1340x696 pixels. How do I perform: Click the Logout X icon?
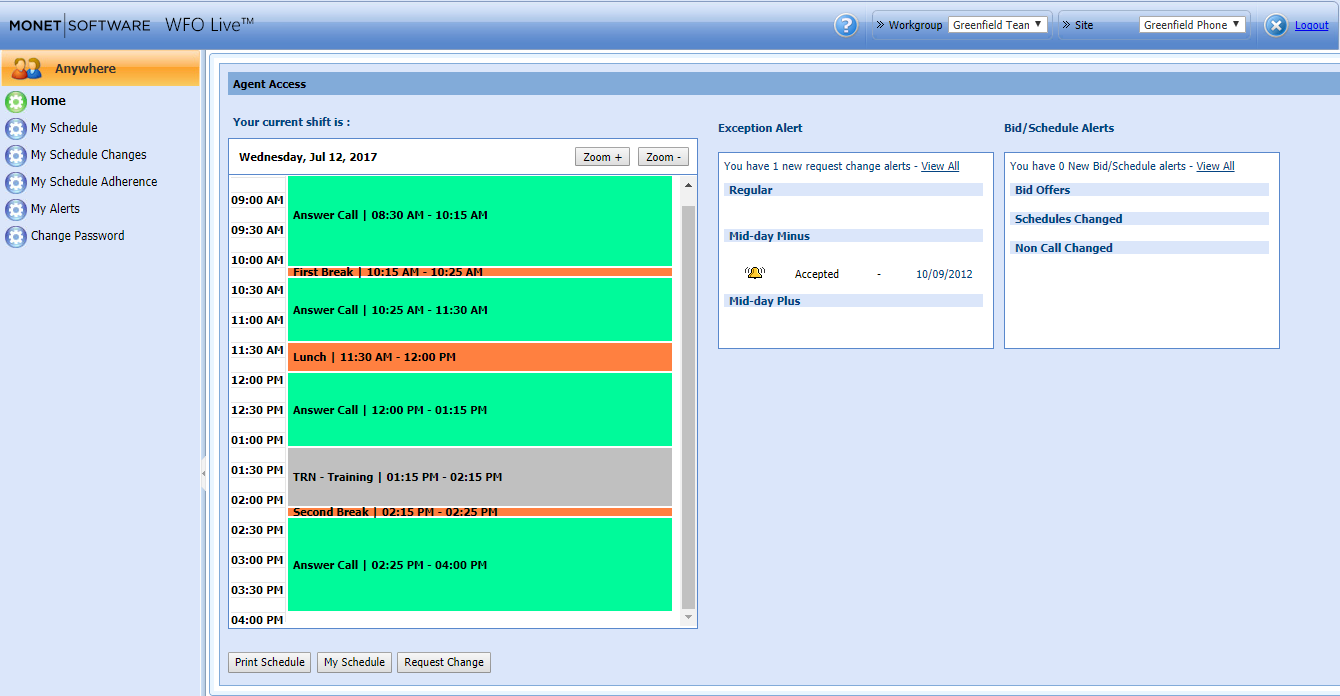1275,26
